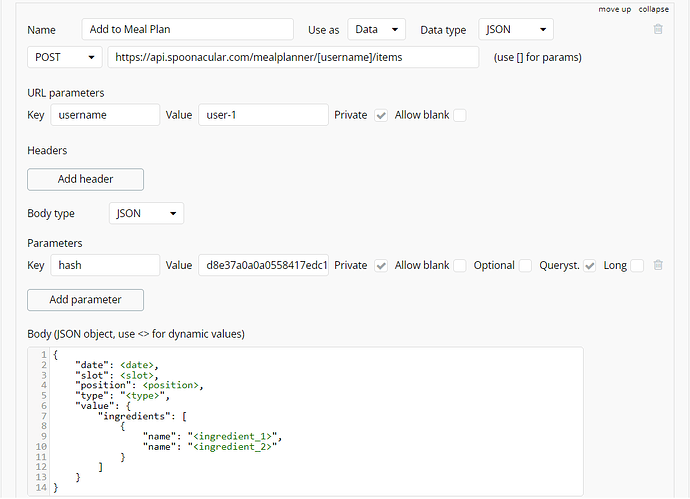Open the Body type JSON dropdown
690x499 pixels.
[146, 213]
